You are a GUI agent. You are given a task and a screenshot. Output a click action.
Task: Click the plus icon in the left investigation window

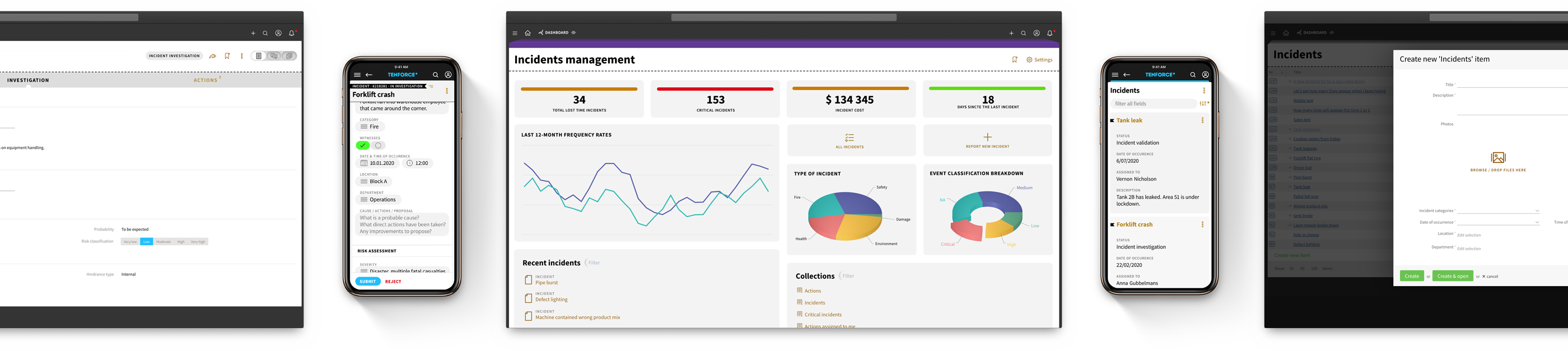click(x=253, y=33)
